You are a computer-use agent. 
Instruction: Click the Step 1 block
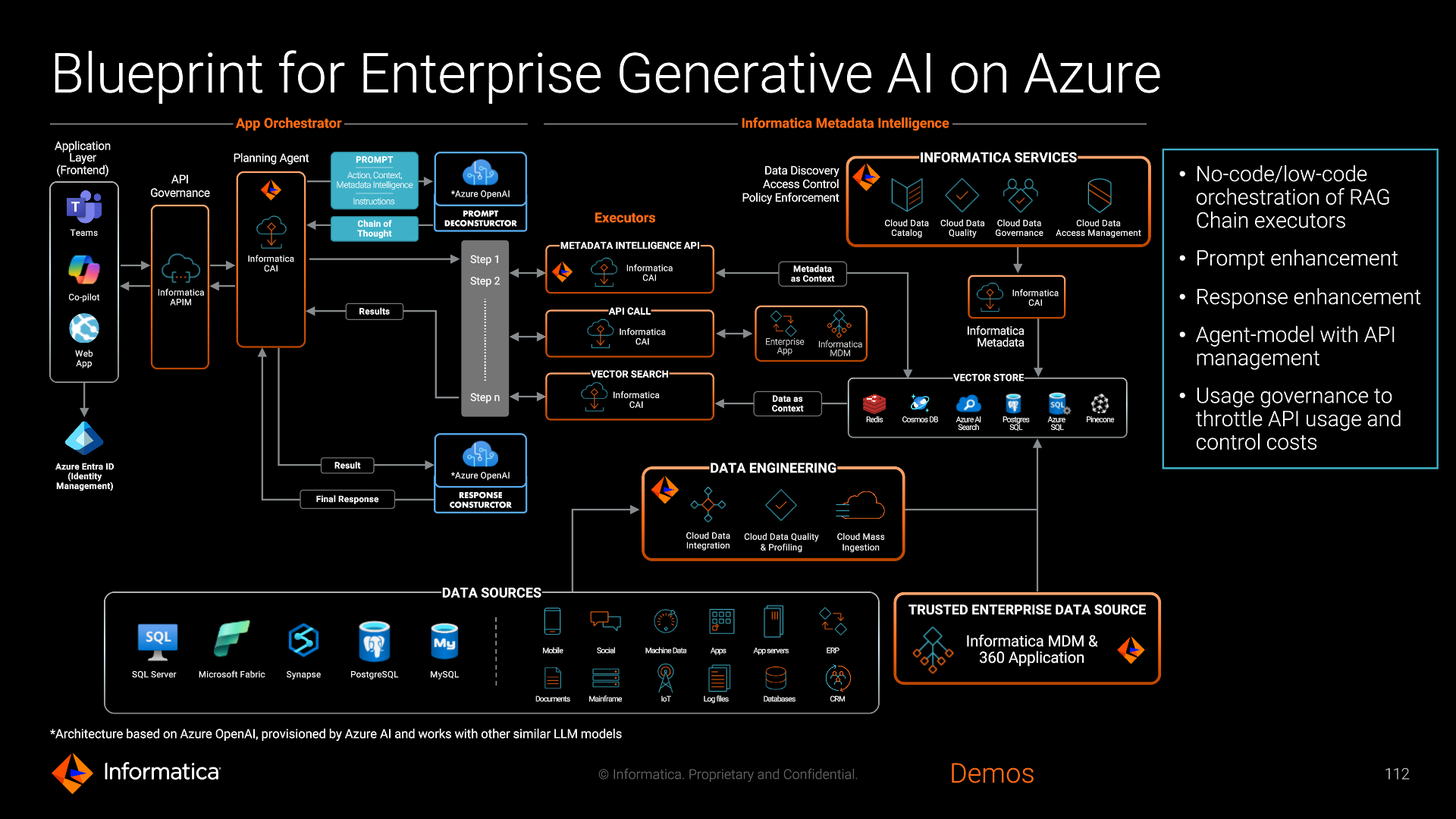tap(485, 259)
